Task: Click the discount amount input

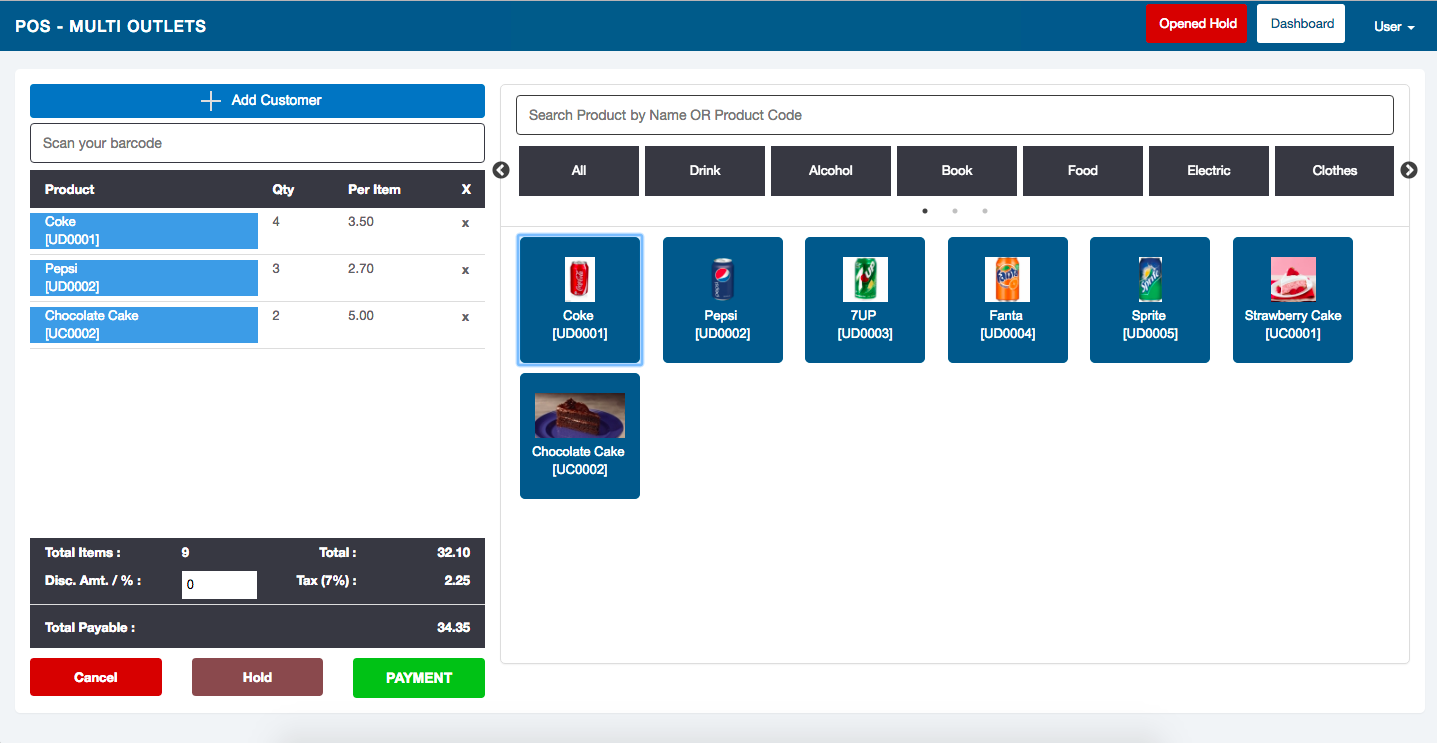Action: click(219, 585)
